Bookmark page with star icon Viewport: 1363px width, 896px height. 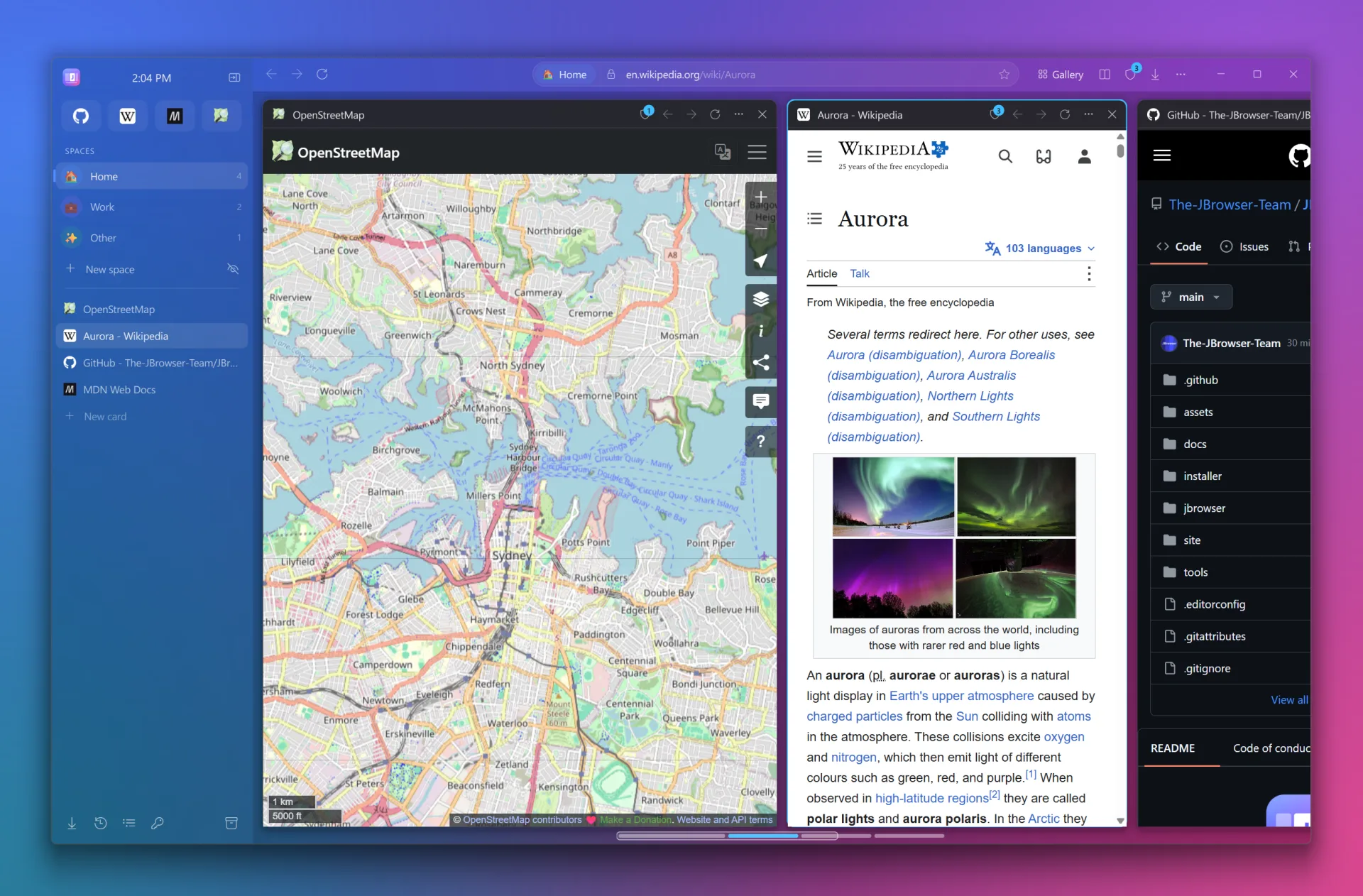(1004, 75)
